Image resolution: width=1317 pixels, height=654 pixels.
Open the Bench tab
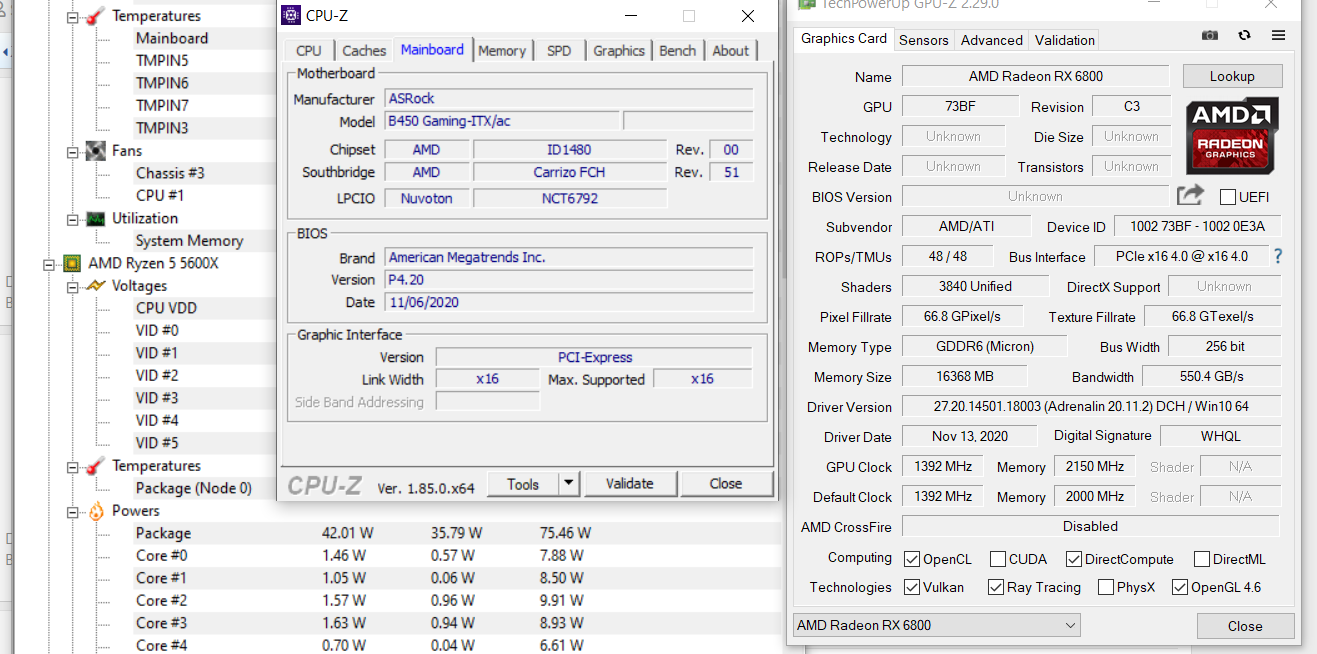[x=678, y=50]
